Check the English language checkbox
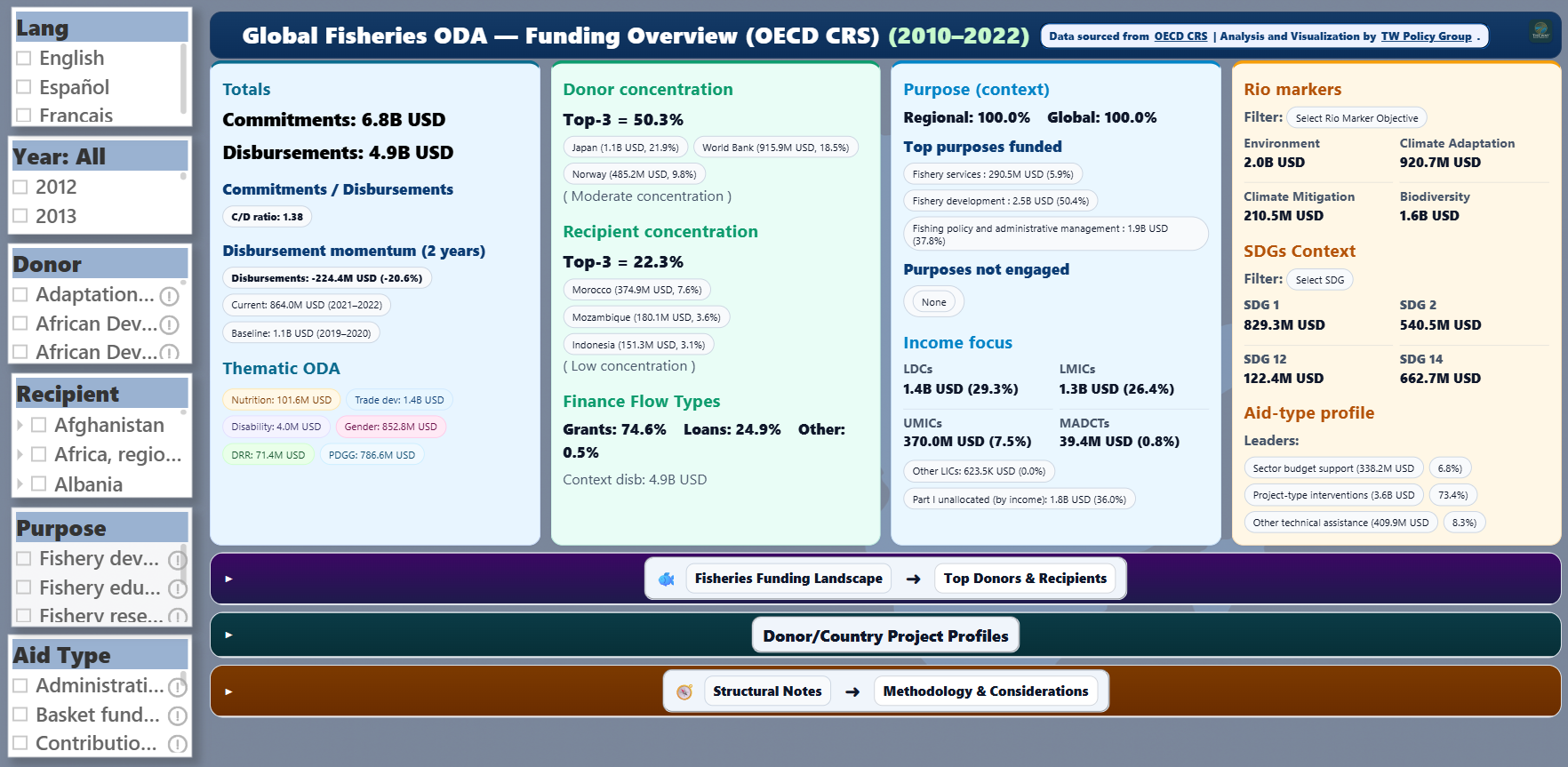Screen dimensions: 1568x767 24,59
